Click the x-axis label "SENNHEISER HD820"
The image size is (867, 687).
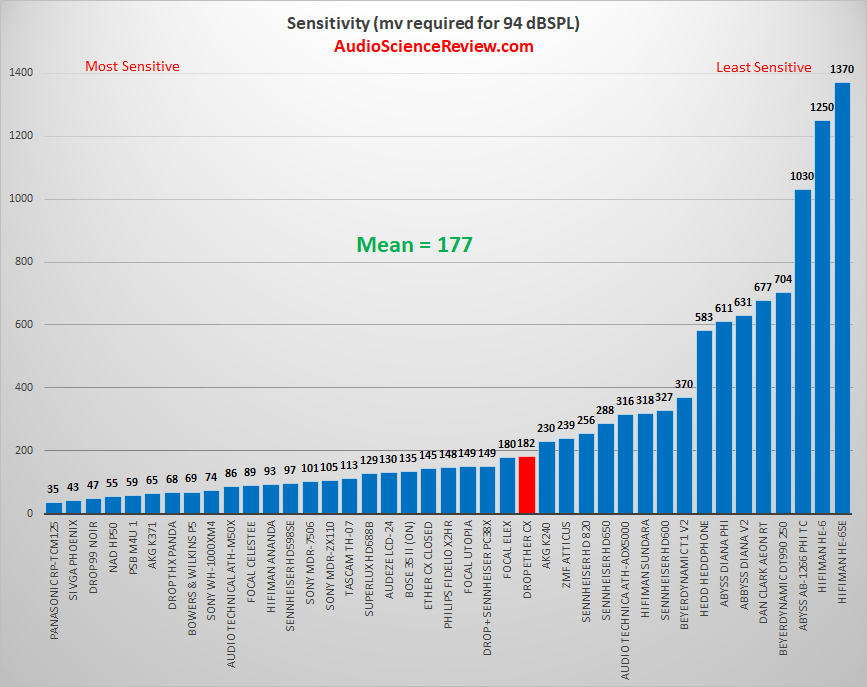[x=587, y=571]
